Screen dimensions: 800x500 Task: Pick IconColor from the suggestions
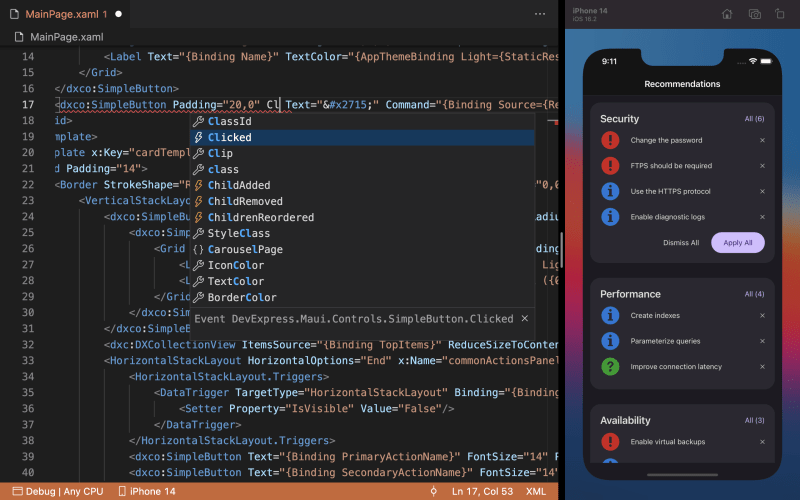[x=362, y=265]
